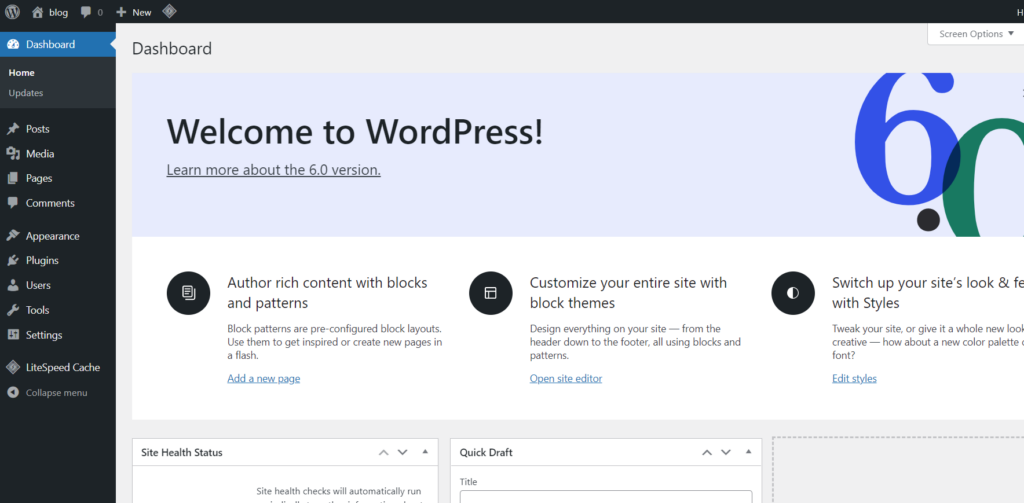Click the Comments speech bubble sidebar icon
This screenshot has width=1024, height=503.
coord(13,203)
